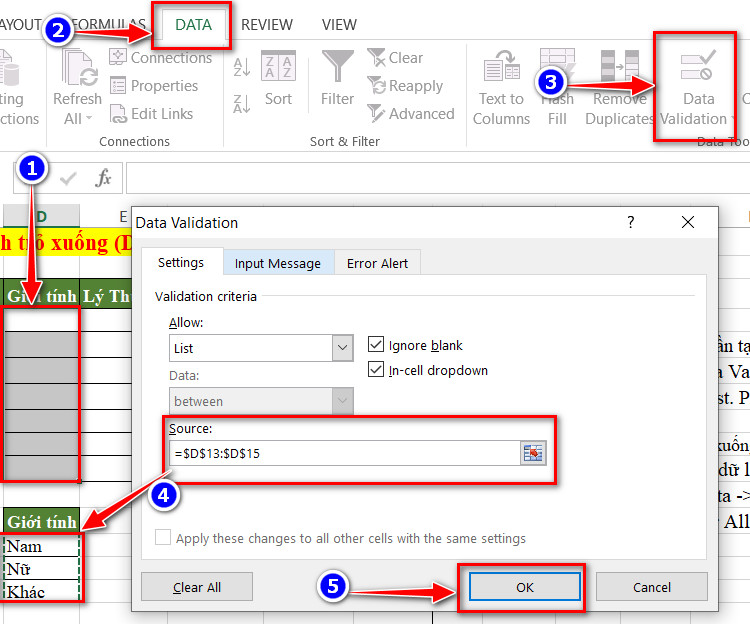Click the Cancel button

pos(651,587)
